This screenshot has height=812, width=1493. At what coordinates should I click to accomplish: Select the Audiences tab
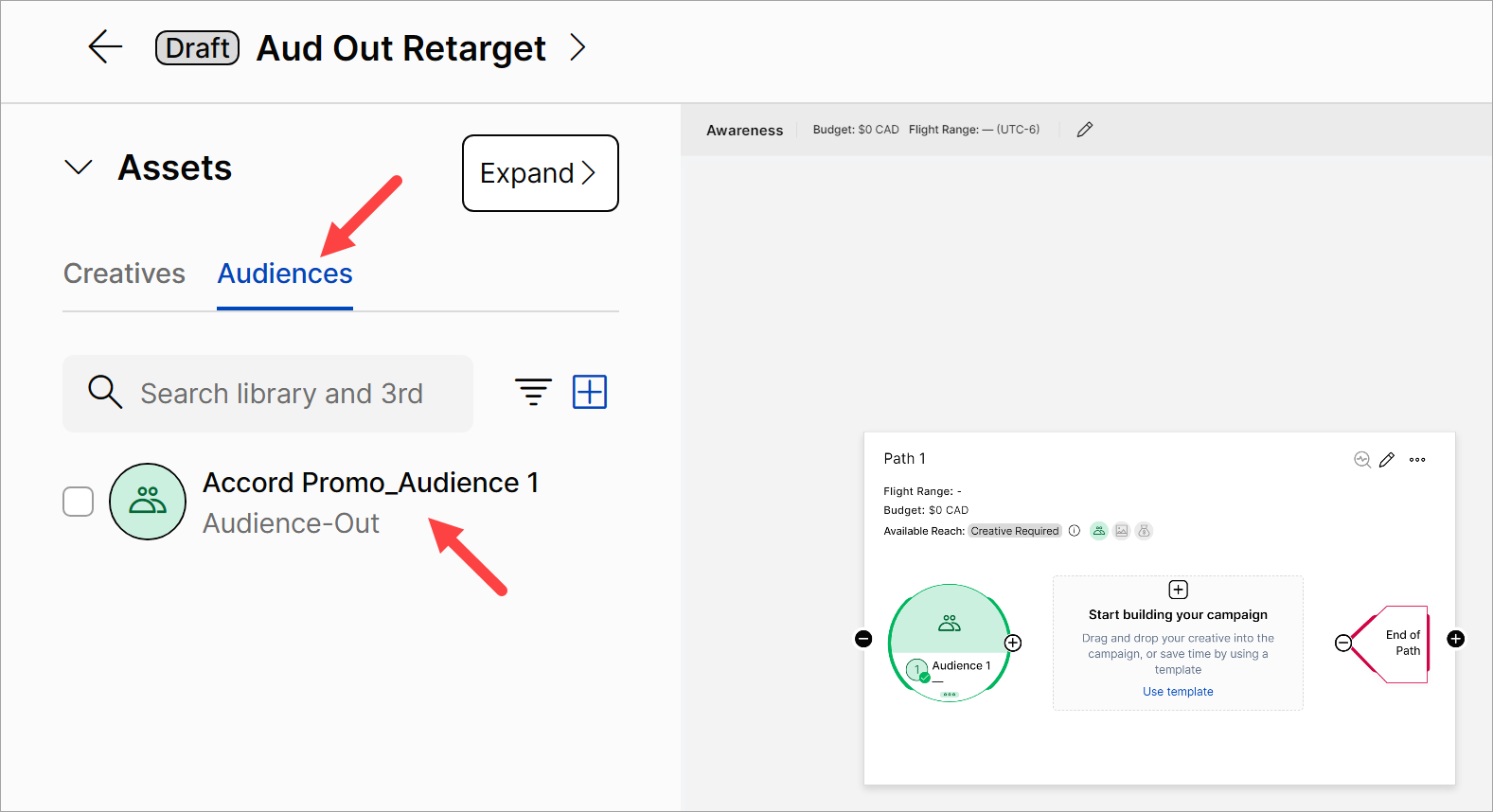[285, 274]
